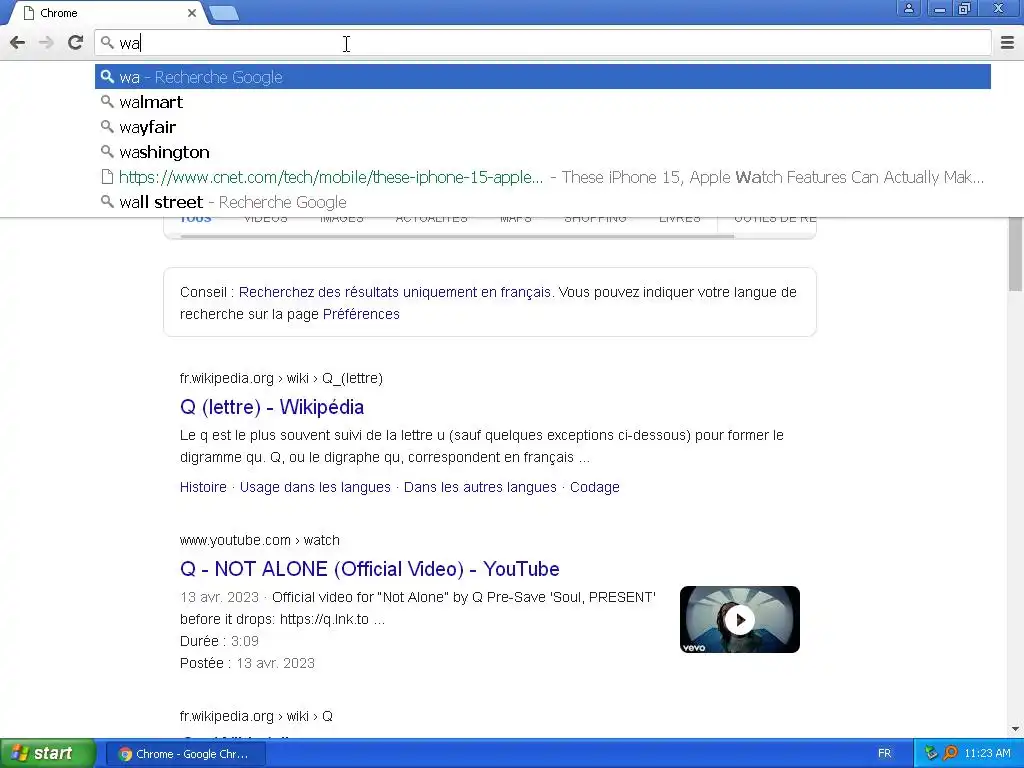Click the green shield tray icon
The height and width of the screenshot is (768, 1024).
[x=931, y=754]
